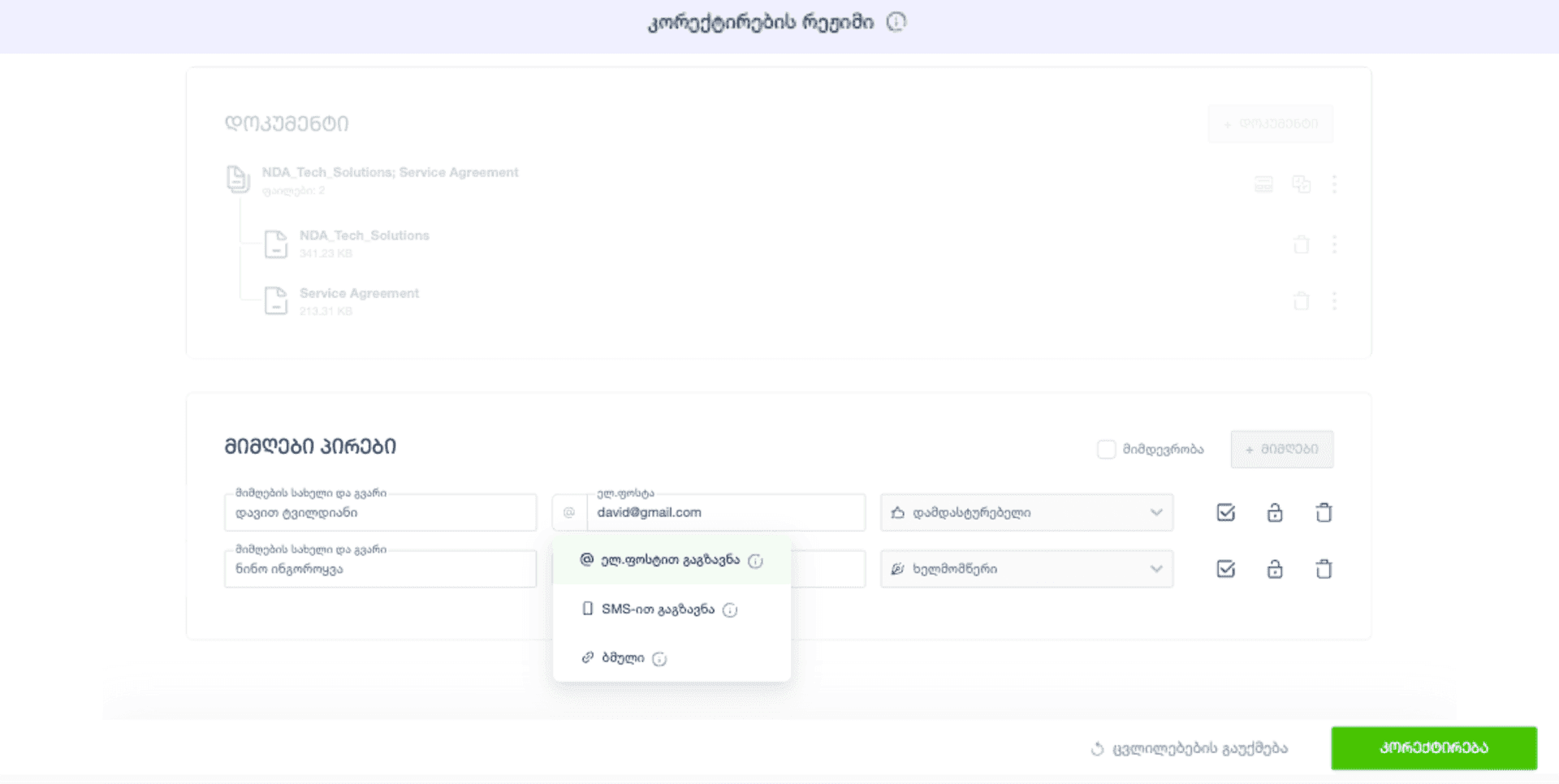Toggle the მიმდევრობა checkbox
The height and width of the screenshot is (784, 1559).
pos(1106,450)
